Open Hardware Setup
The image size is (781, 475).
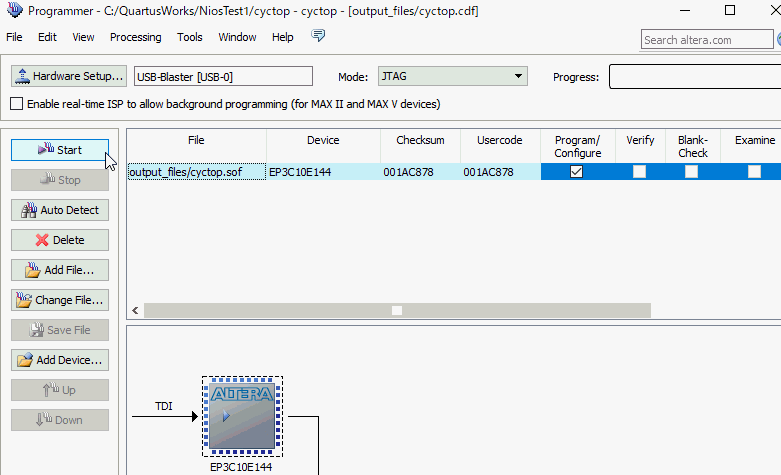(69, 76)
